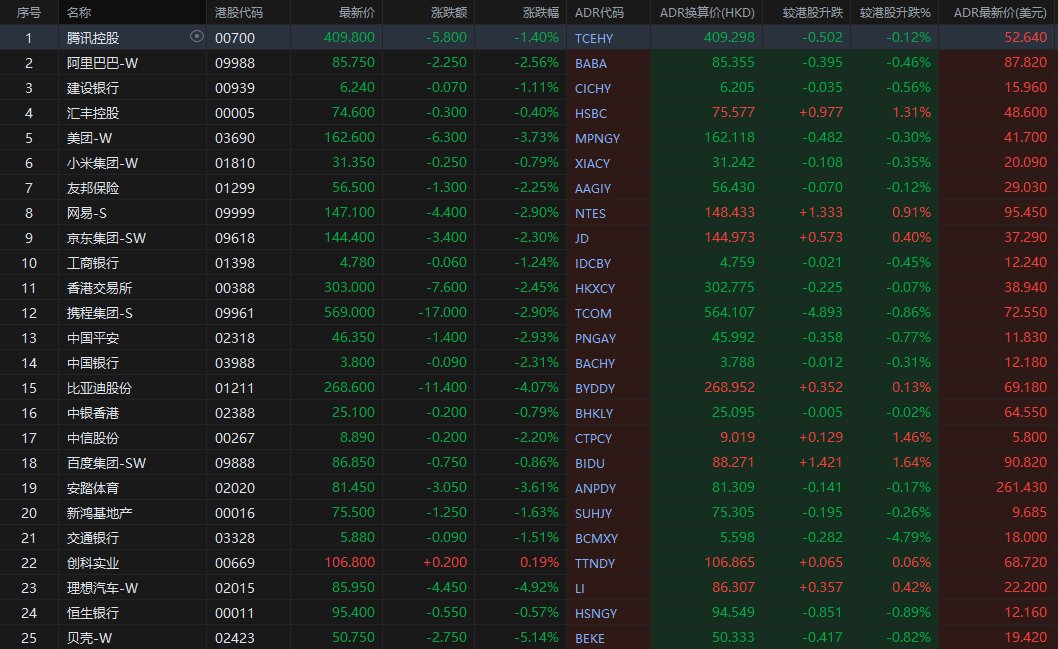Click Hong Kong stock code 00700

[x=235, y=38]
